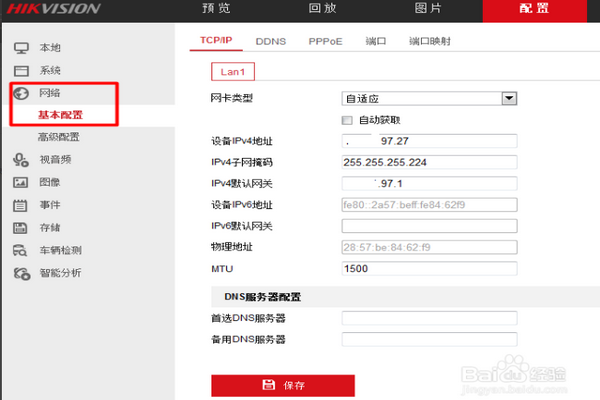Click the 网络 globe icon in sidebar

click(x=20, y=93)
